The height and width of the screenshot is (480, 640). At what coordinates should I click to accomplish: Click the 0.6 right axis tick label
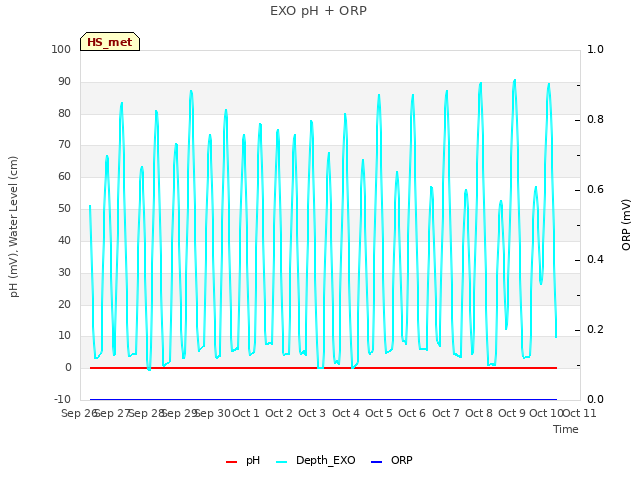(x=595, y=189)
